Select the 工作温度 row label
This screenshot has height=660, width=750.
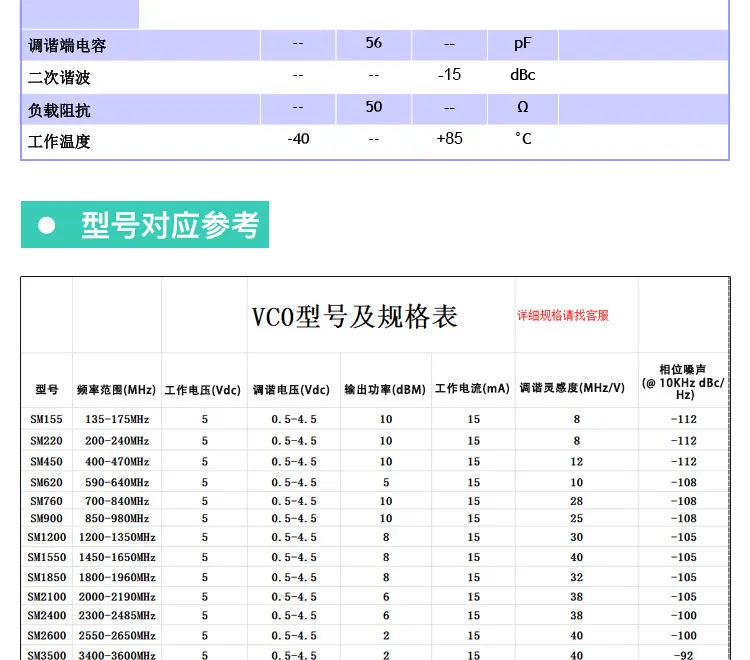click(x=59, y=142)
